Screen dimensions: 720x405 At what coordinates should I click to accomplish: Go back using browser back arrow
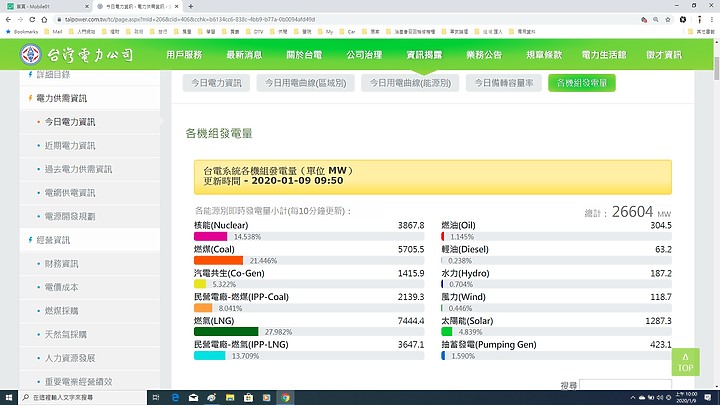point(8,19)
